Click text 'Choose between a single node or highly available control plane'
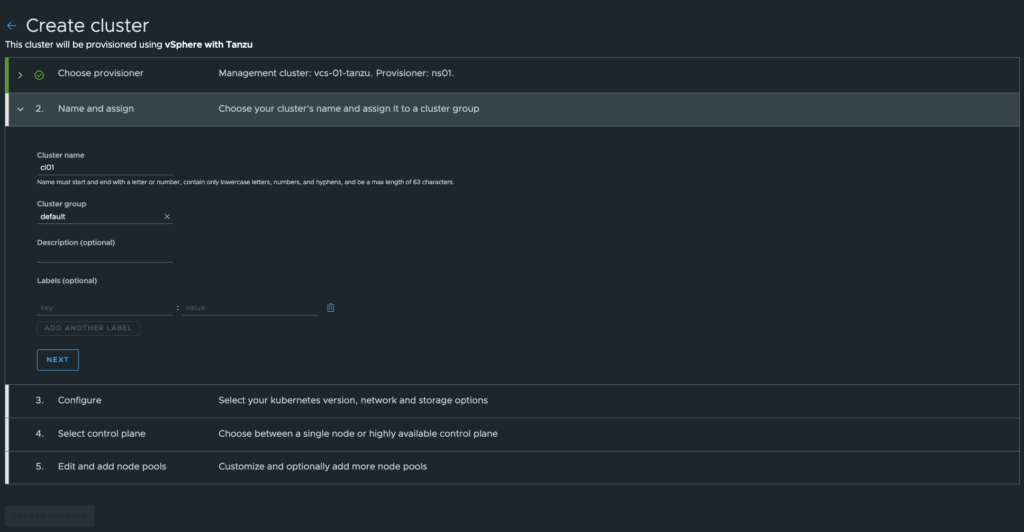This screenshot has width=1024, height=532. pyautogui.click(x=358, y=433)
